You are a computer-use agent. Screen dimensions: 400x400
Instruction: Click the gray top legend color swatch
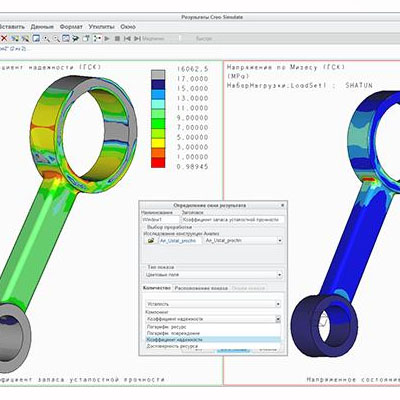pyautogui.click(x=158, y=75)
